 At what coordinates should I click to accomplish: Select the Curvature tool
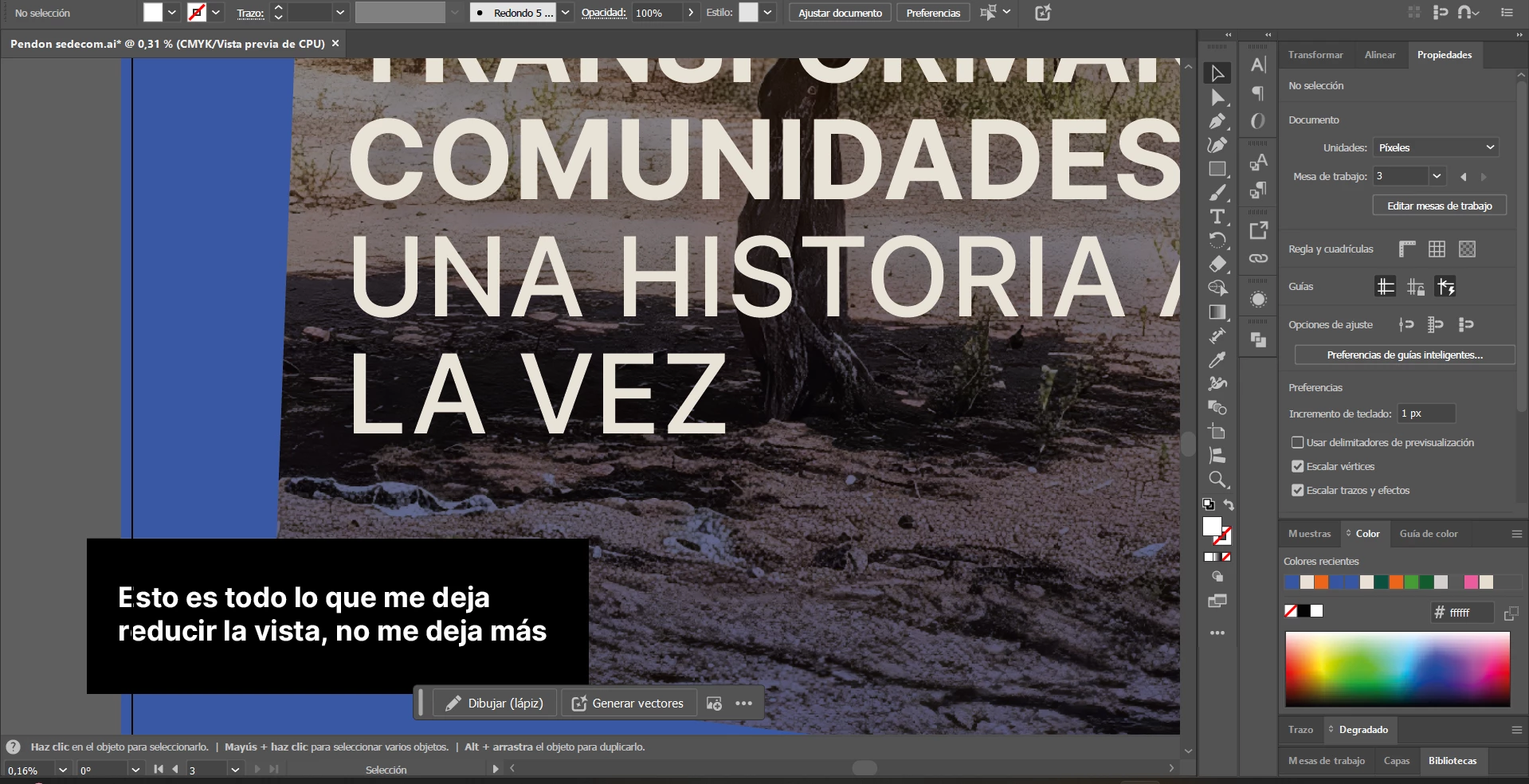pos(1217,145)
